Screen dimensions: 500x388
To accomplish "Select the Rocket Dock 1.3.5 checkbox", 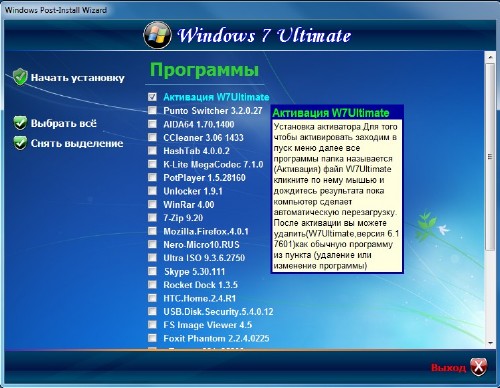I will [152, 284].
